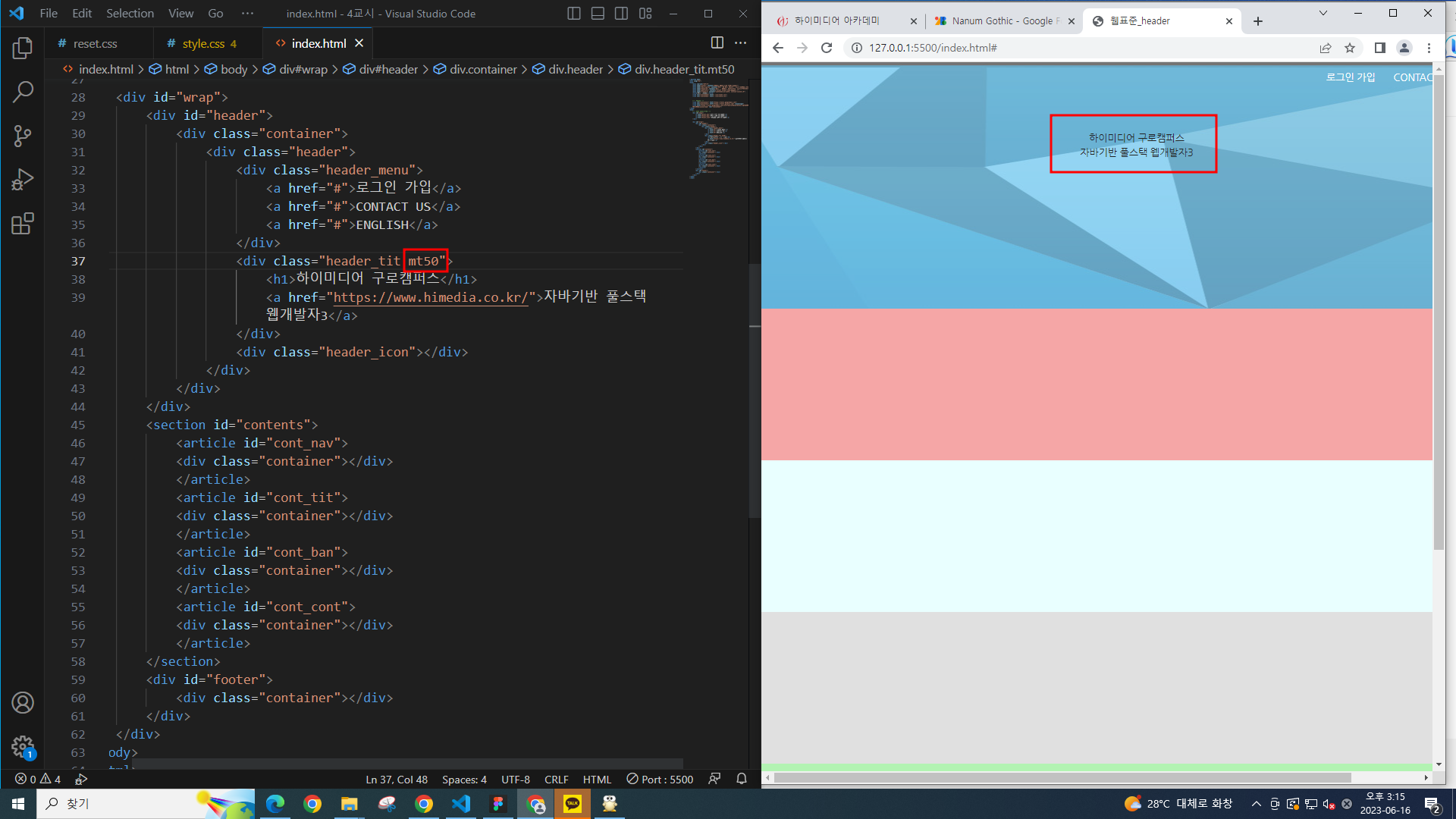This screenshot has width=1456, height=819.
Task: Select the HTML language mode in status bar
Action: pyautogui.click(x=597, y=779)
